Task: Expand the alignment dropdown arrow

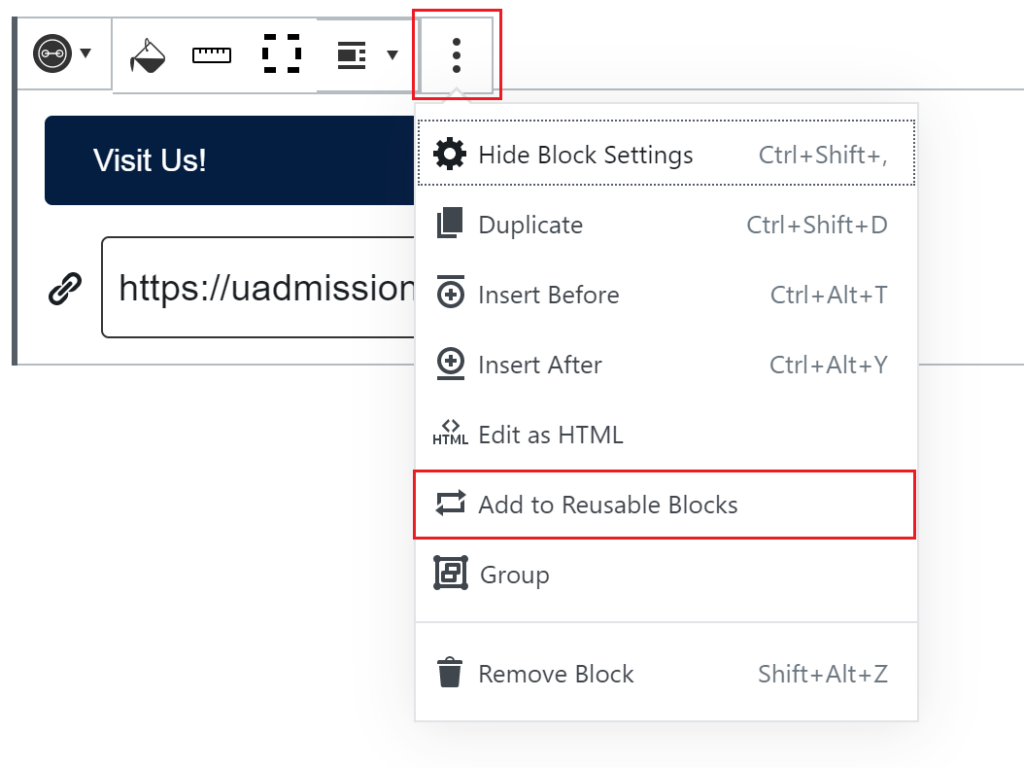Action: (x=392, y=55)
